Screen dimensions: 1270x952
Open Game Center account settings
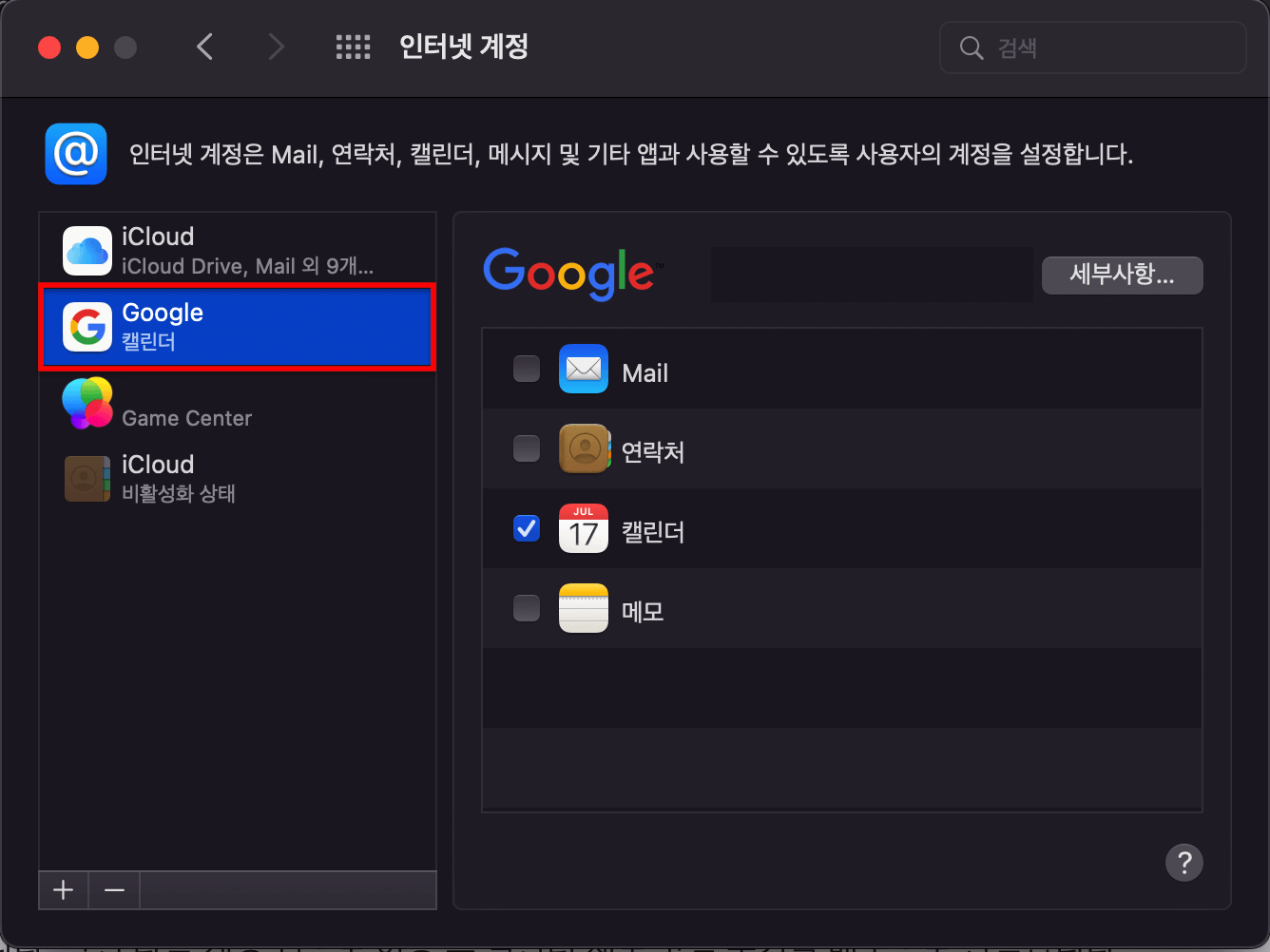point(87,403)
